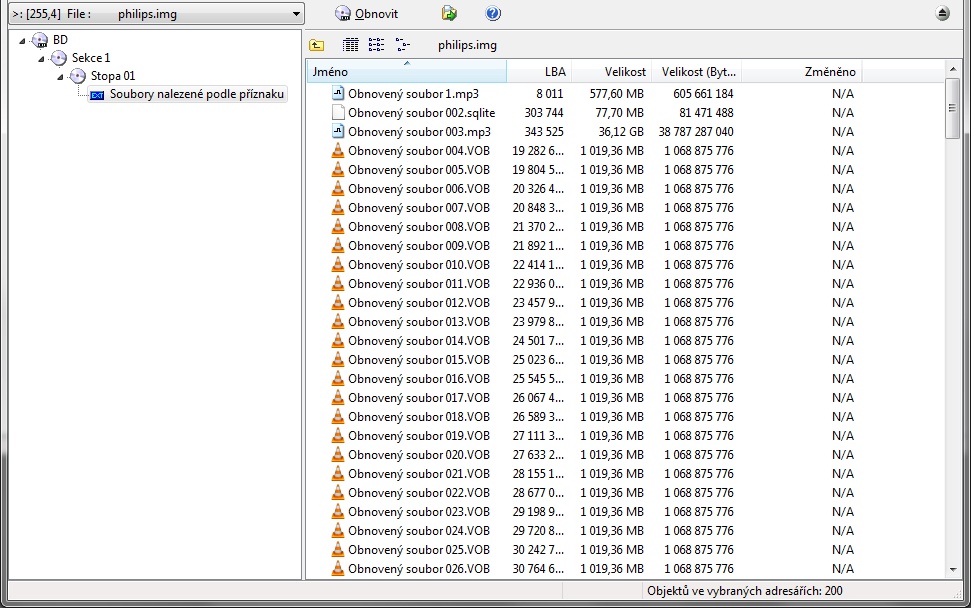The height and width of the screenshot is (608, 971).
Task: Select Obnovený soubor 019.VOB file name
Action: point(419,436)
